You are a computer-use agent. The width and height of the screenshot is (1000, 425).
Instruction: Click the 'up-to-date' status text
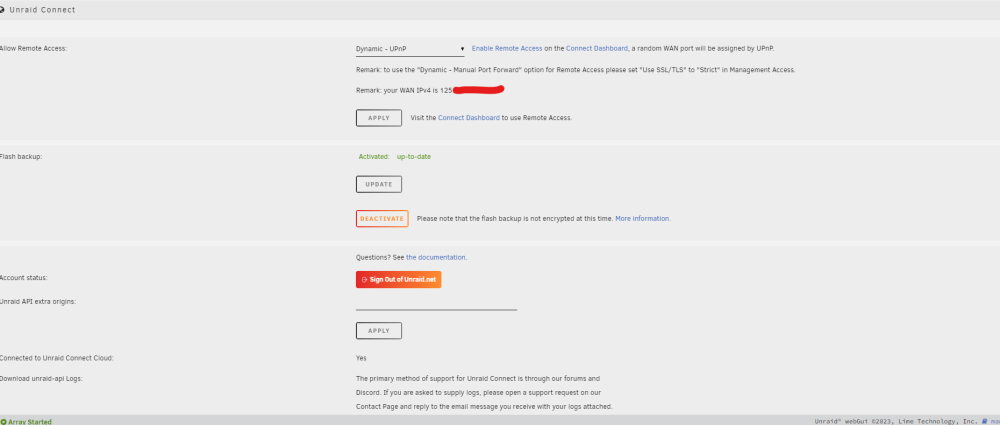414,156
